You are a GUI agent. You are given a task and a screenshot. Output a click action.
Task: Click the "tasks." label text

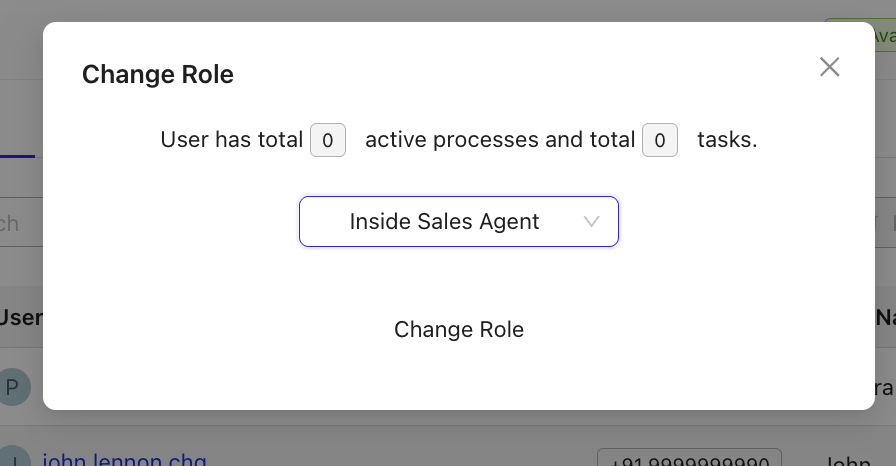pyautogui.click(x=727, y=140)
